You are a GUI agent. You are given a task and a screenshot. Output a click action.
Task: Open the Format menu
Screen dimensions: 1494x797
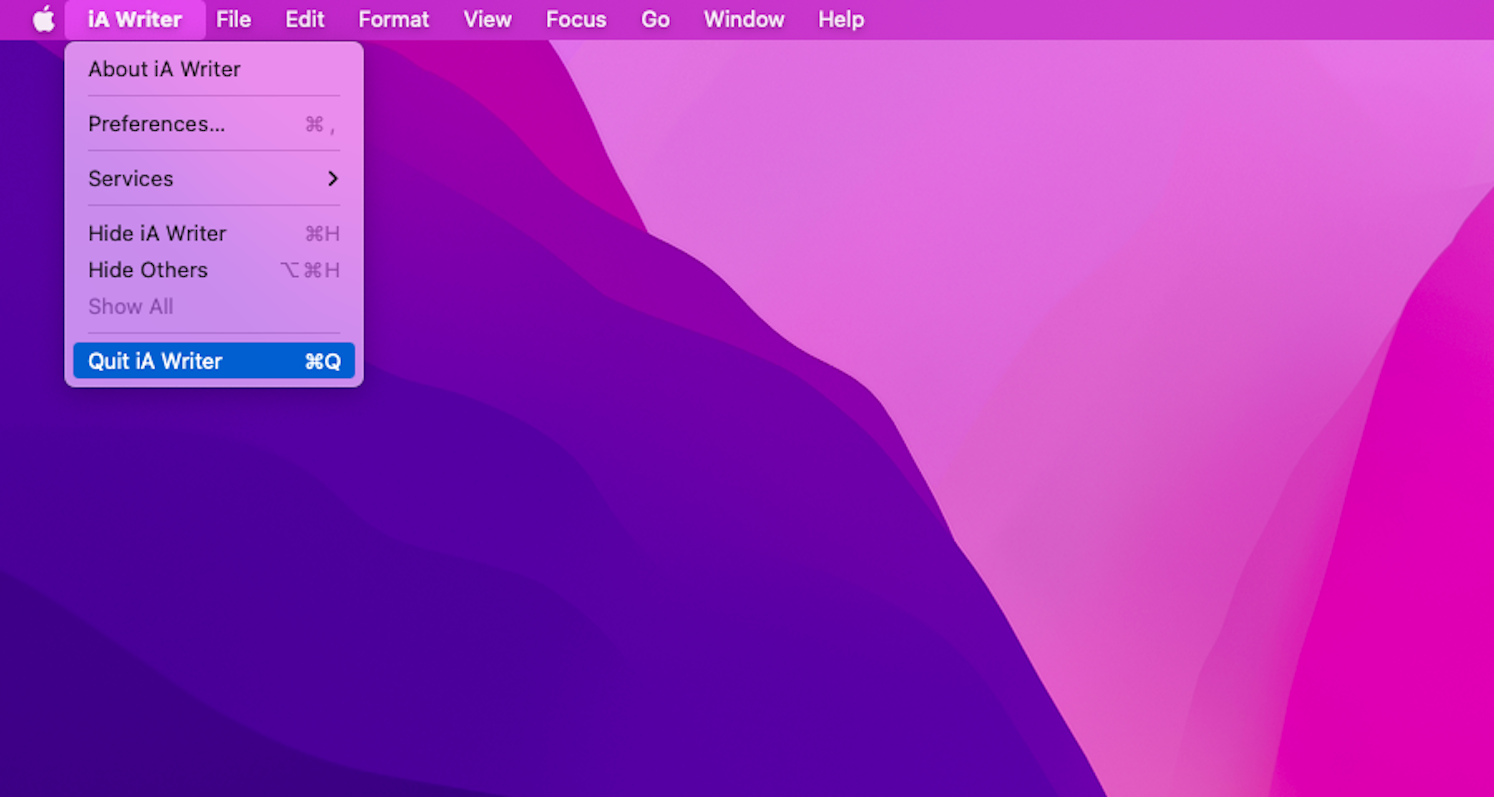tap(393, 19)
